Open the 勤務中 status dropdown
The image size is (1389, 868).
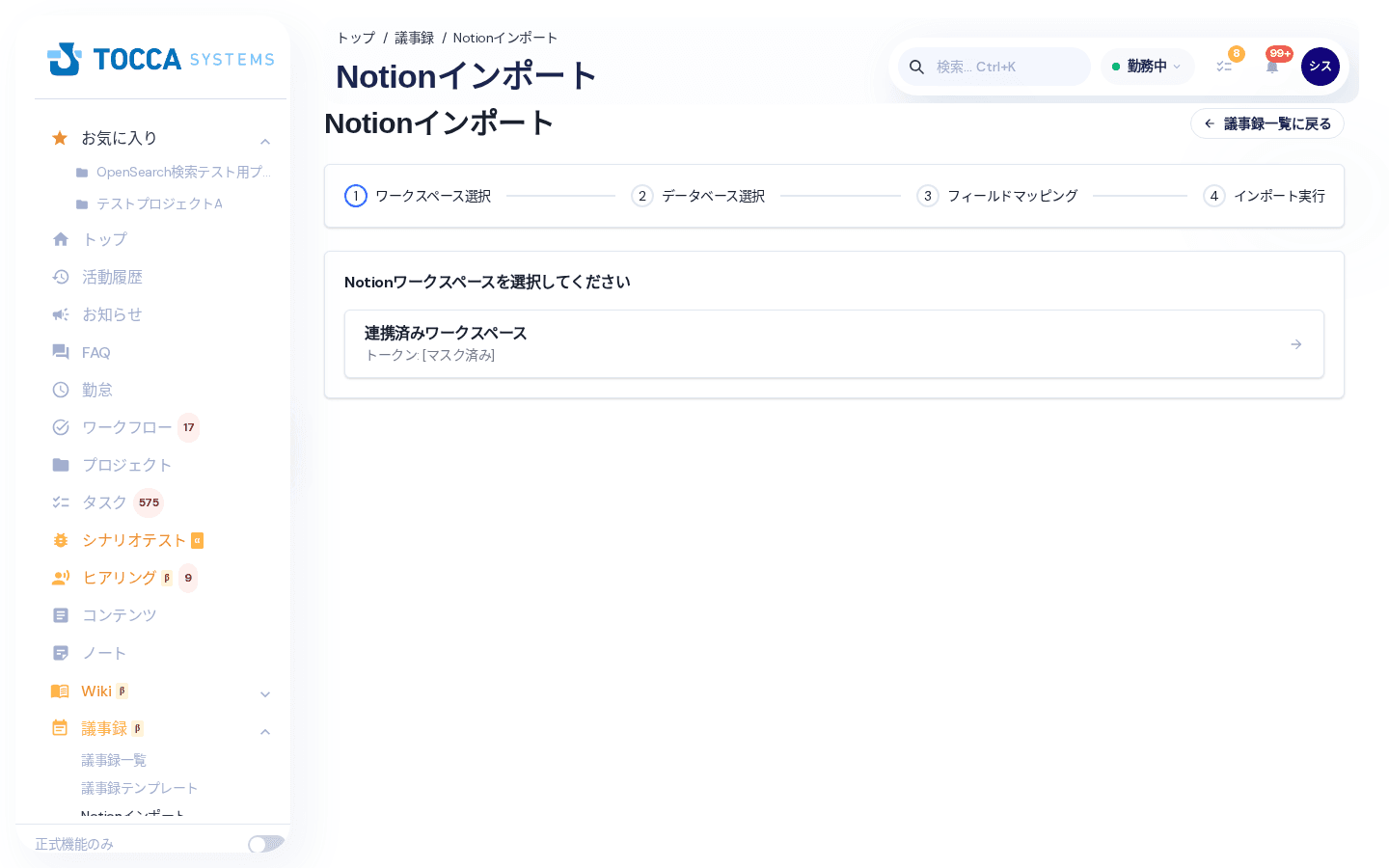[1147, 67]
